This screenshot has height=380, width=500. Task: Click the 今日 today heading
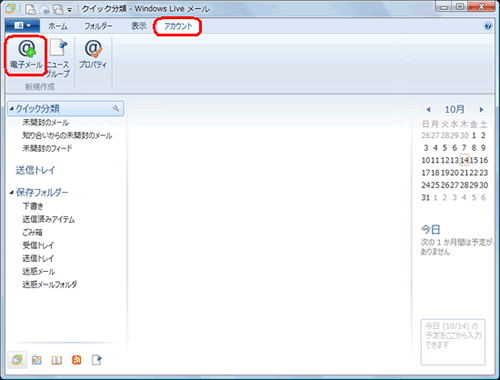click(x=430, y=229)
